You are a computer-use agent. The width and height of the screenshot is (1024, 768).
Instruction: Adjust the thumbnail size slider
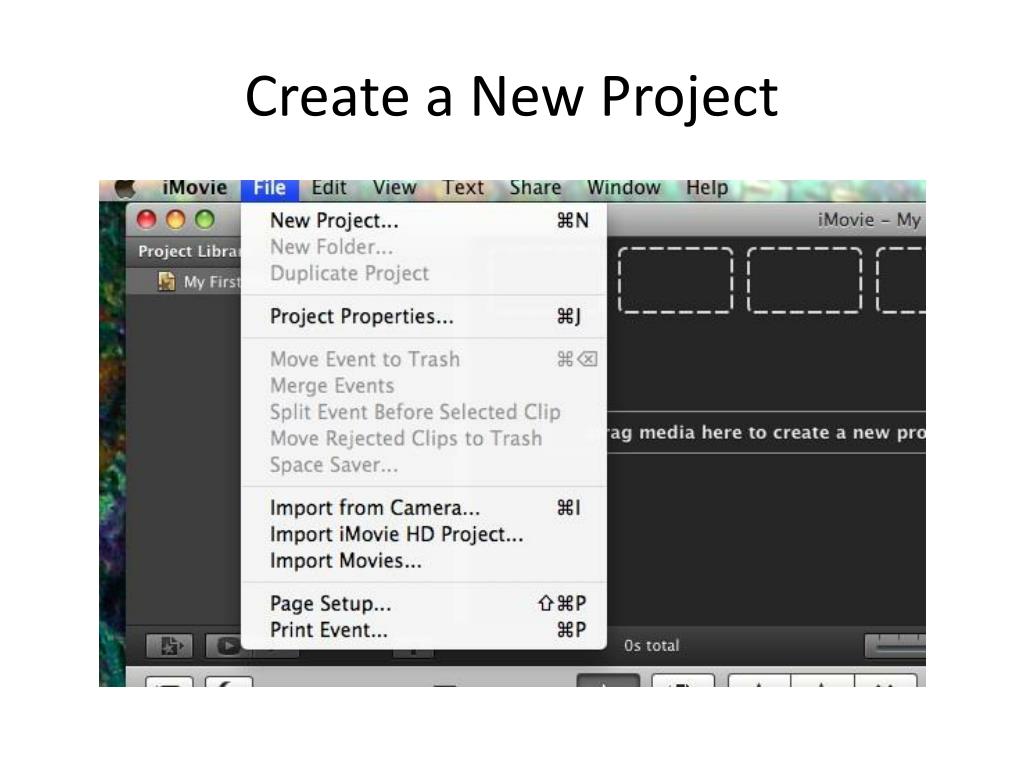click(x=895, y=646)
